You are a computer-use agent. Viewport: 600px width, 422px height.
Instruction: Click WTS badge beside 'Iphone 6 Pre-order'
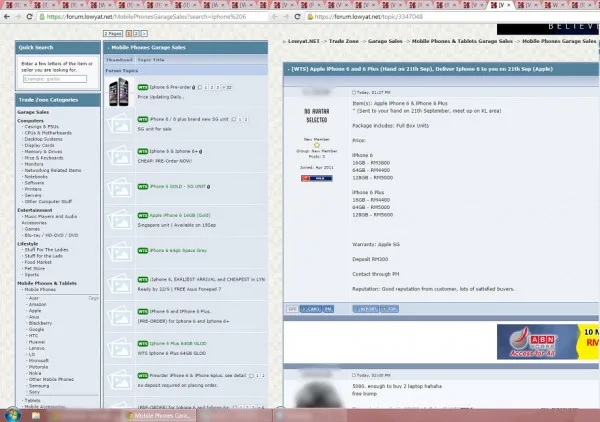point(143,88)
